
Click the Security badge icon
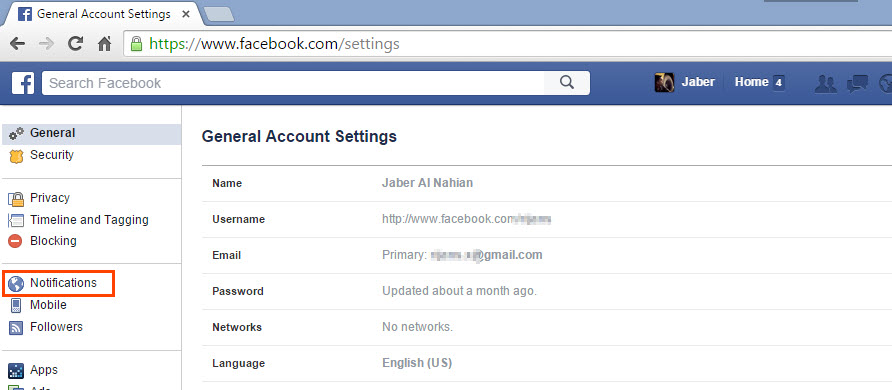point(16,156)
